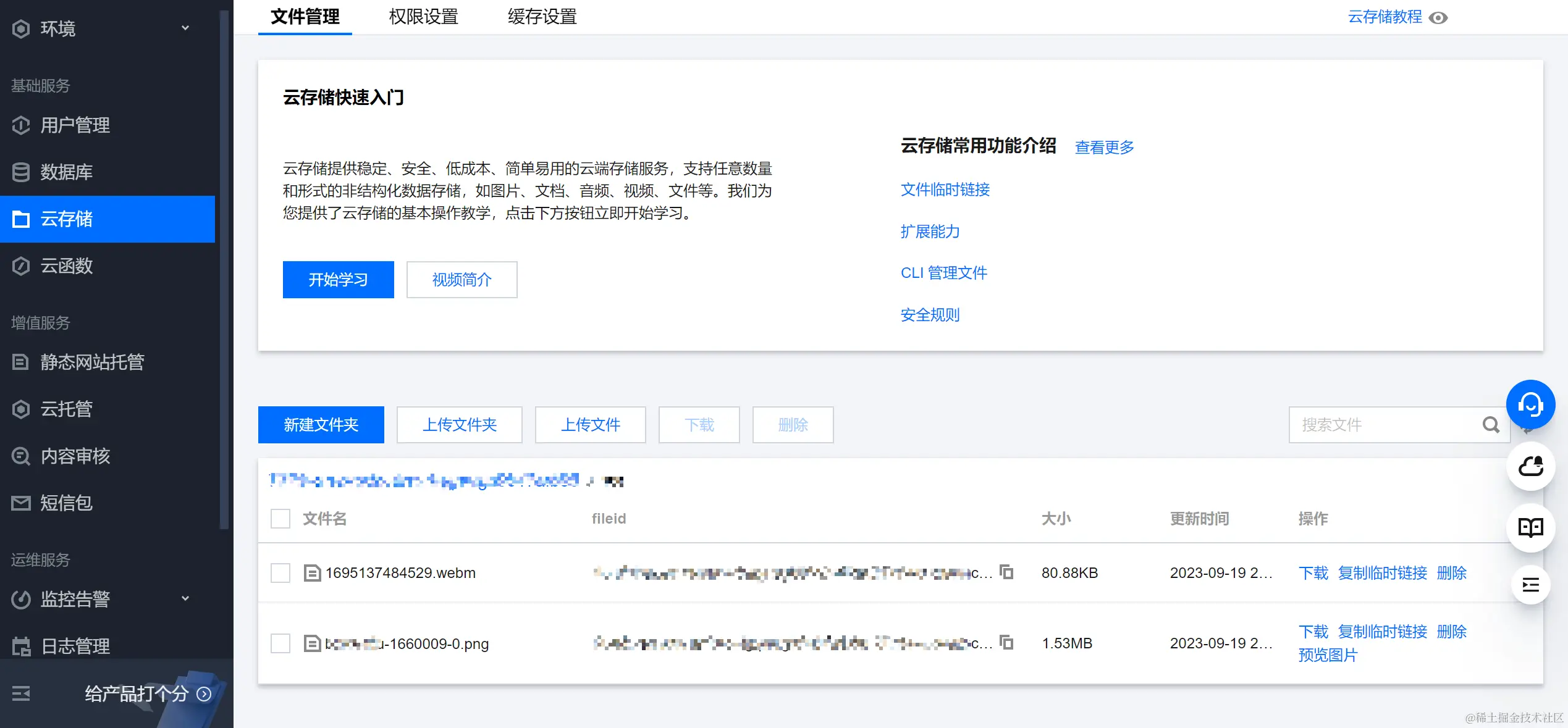Expand the 环境 dropdown chevron
Image resolution: width=1568 pixels, height=728 pixels.
pos(185,28)
